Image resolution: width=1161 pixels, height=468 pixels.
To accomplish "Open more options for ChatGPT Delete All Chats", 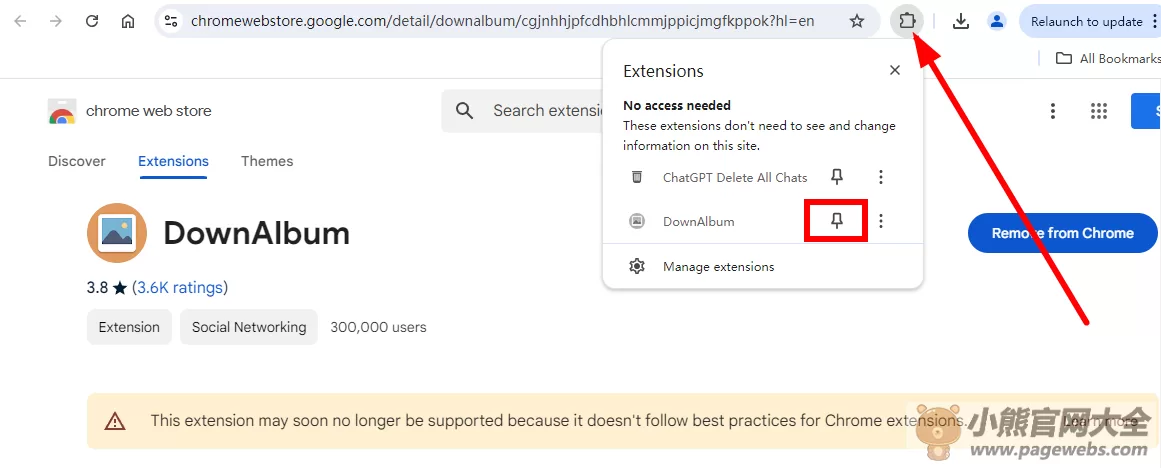I will tap(880, 177).
